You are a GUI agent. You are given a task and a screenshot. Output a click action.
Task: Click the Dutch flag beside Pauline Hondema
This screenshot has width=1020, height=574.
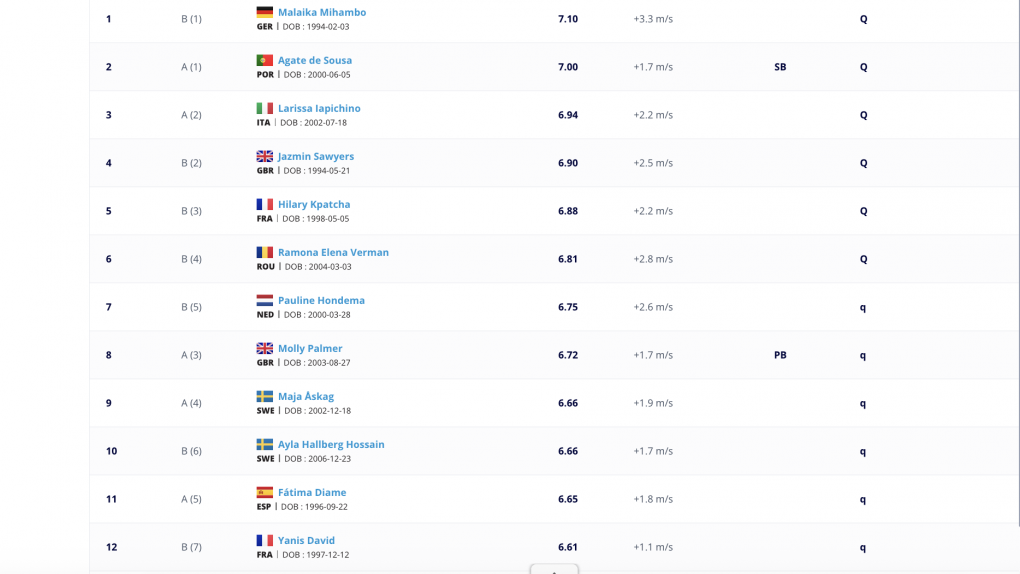[264, 300]
